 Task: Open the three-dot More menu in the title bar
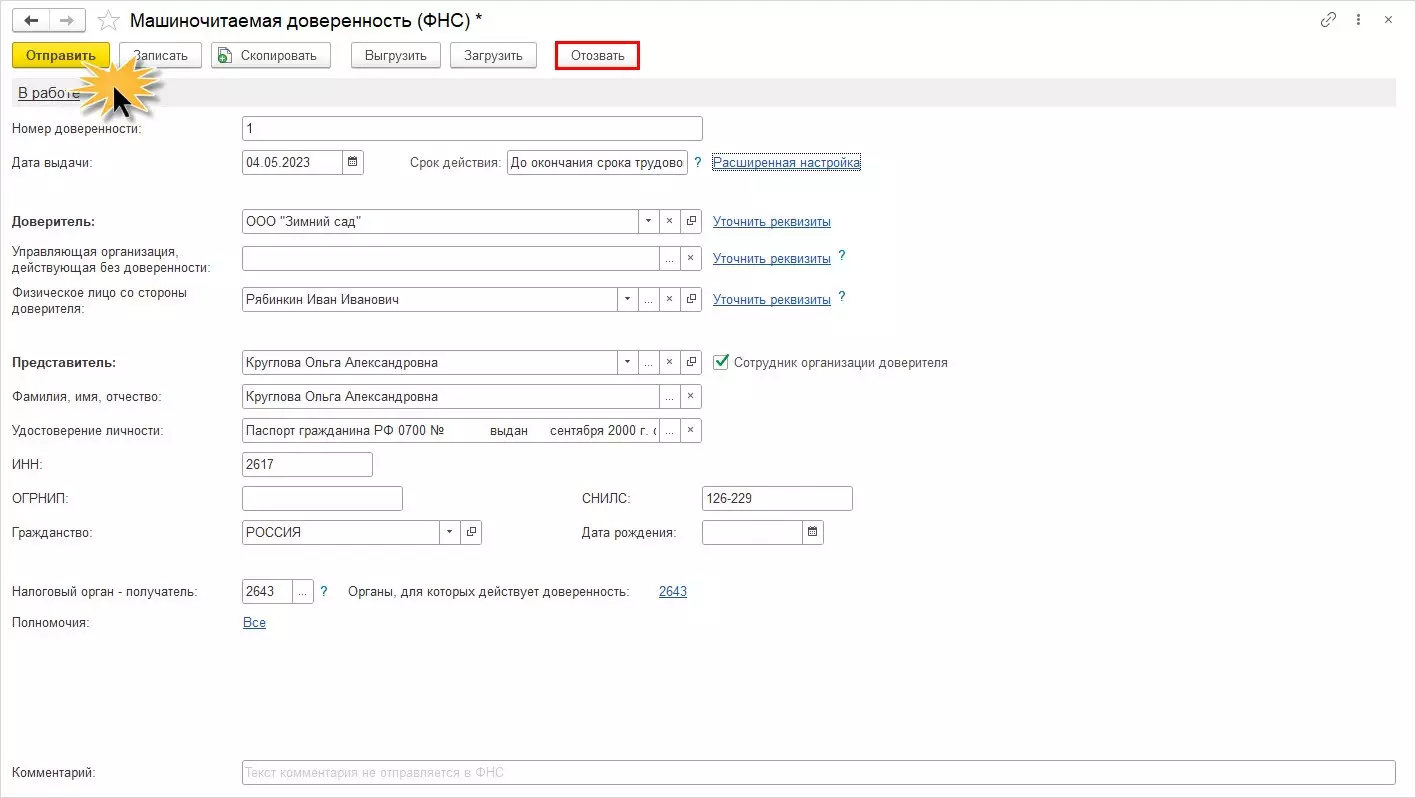coord(1358,19)
